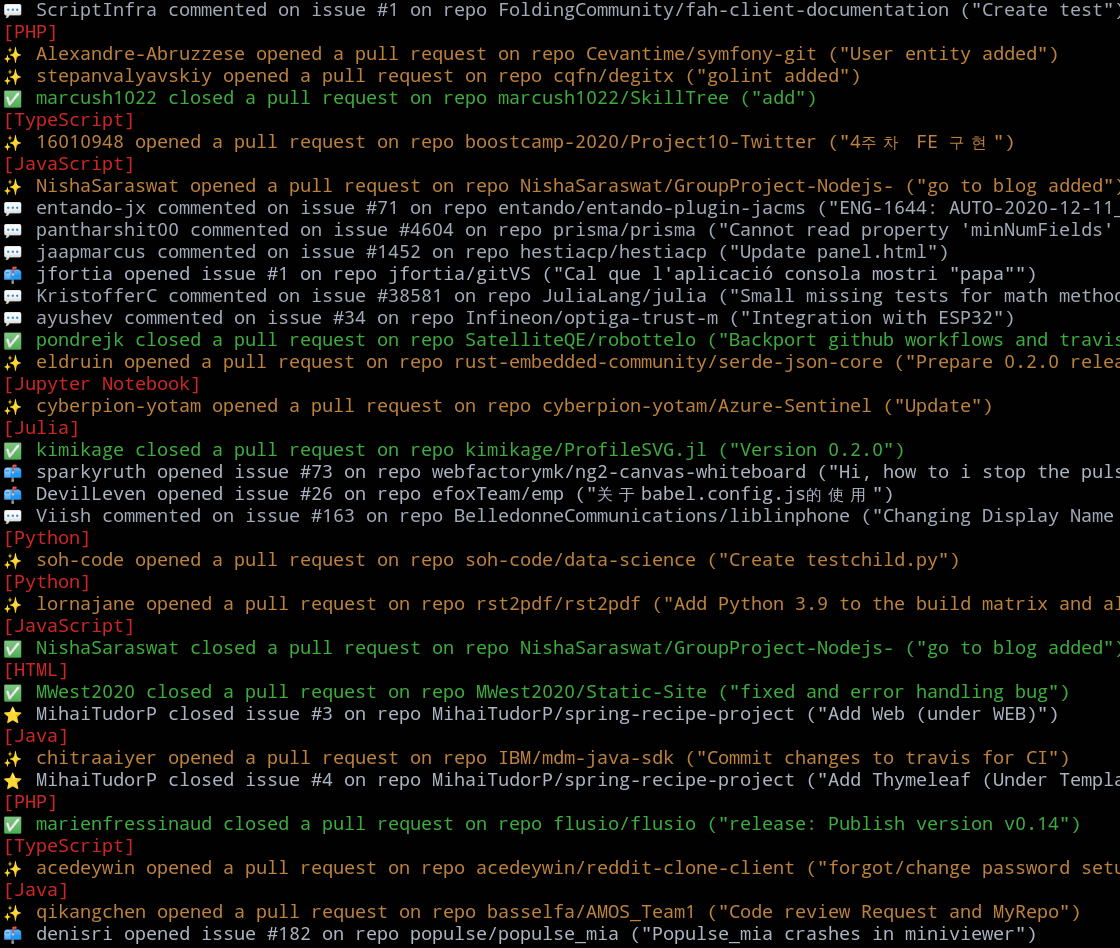This screenshot has height=948, width=1120.
Task: Click the [Jupyter Notebook] language tag
Action: (x=102, y=384)
